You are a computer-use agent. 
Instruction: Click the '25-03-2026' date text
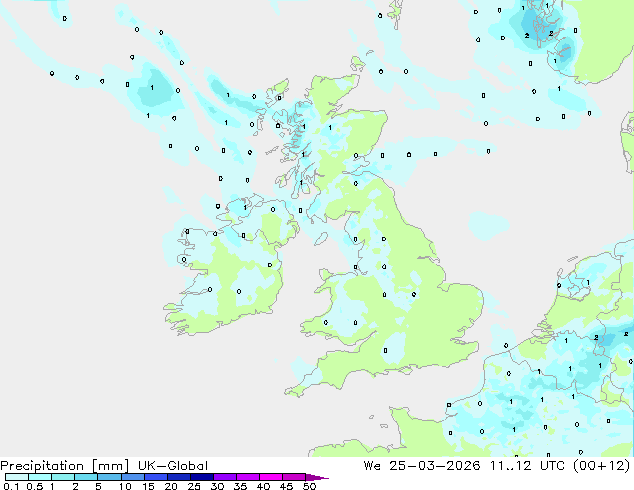(435, 466)
